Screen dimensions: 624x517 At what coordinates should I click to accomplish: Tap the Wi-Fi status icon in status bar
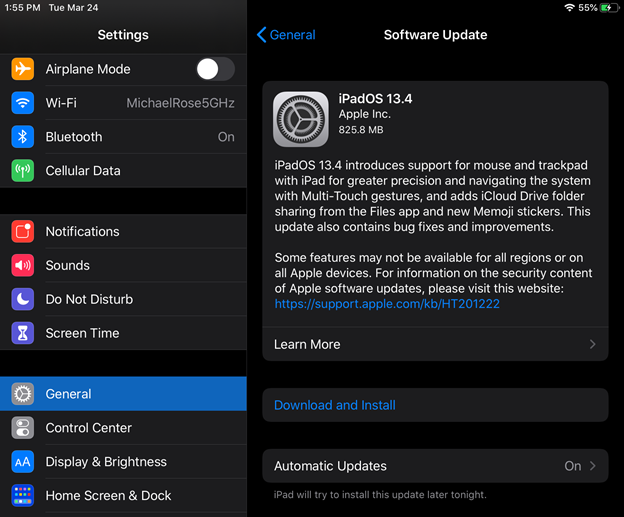point(569,8)
